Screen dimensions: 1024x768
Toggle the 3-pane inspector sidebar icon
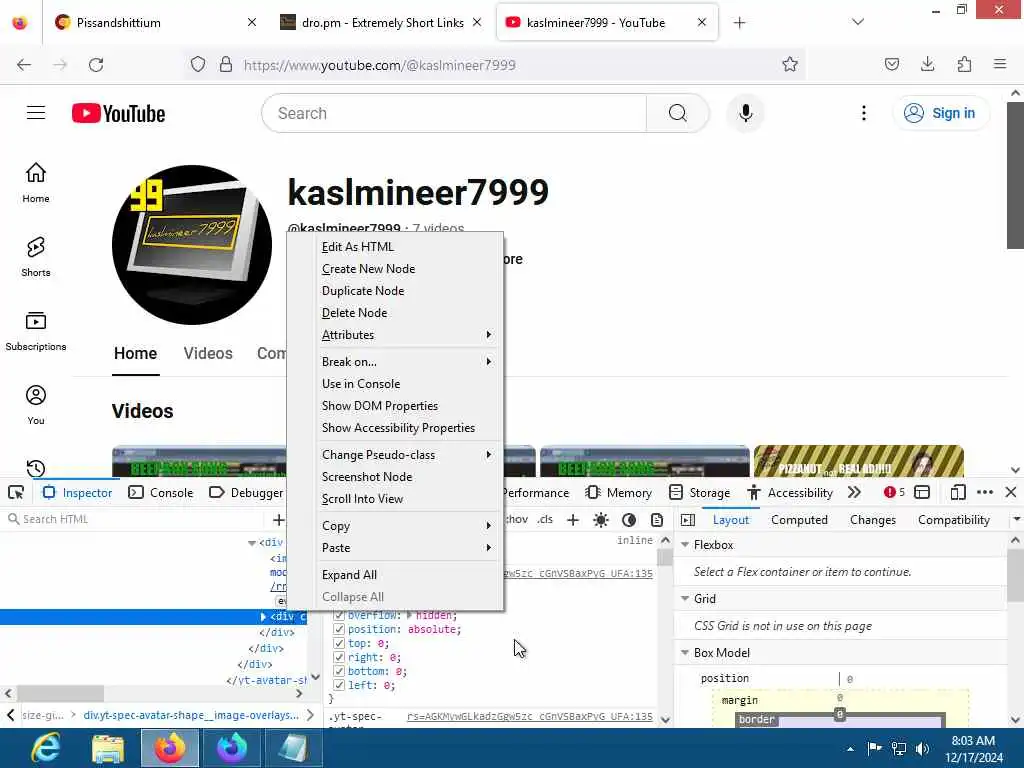[x=688, y=520]
